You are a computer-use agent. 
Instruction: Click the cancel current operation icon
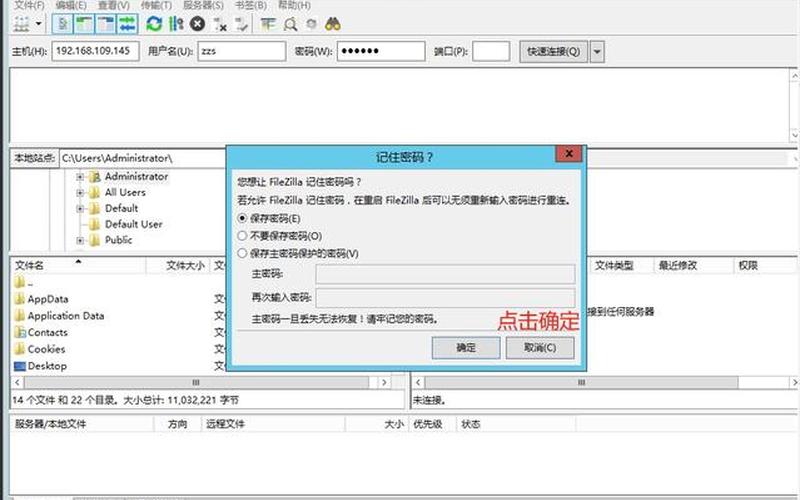point(197,23)
